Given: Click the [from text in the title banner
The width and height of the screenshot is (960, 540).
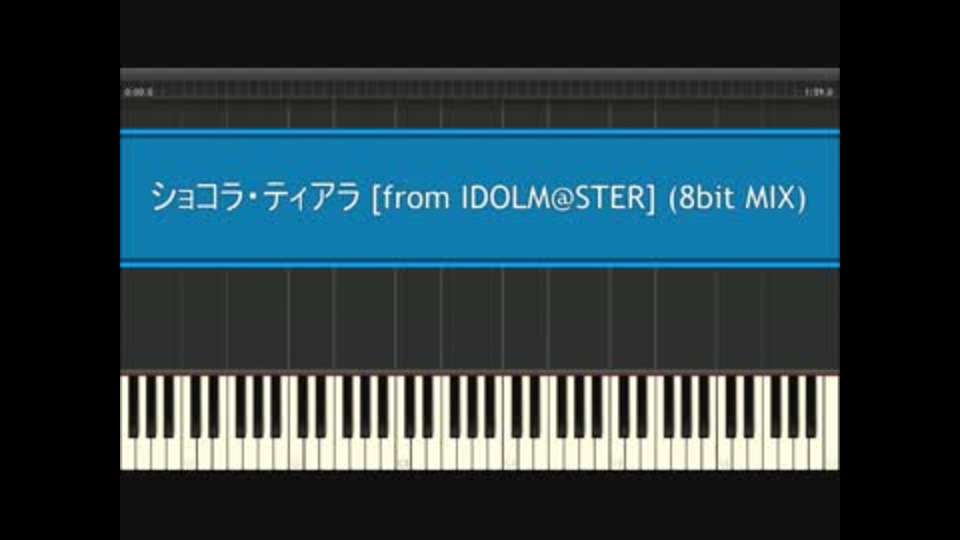Looking at the screenshot, I should click(411, 198).
